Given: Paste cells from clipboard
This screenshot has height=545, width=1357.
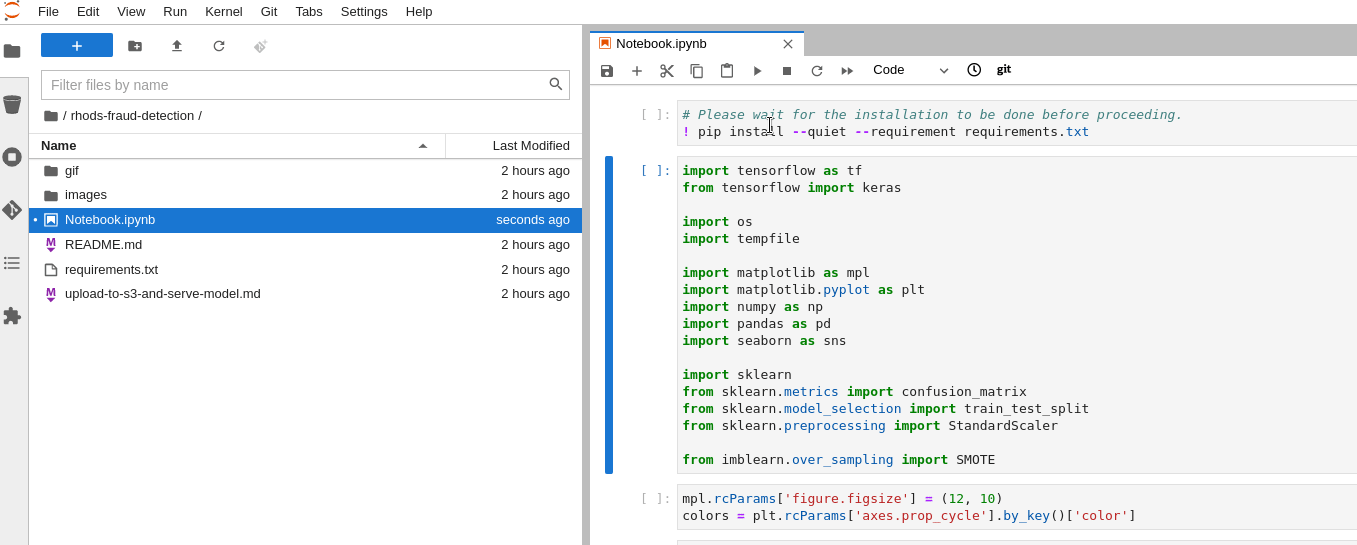Looking at the screenshot, I should (727, 71).
